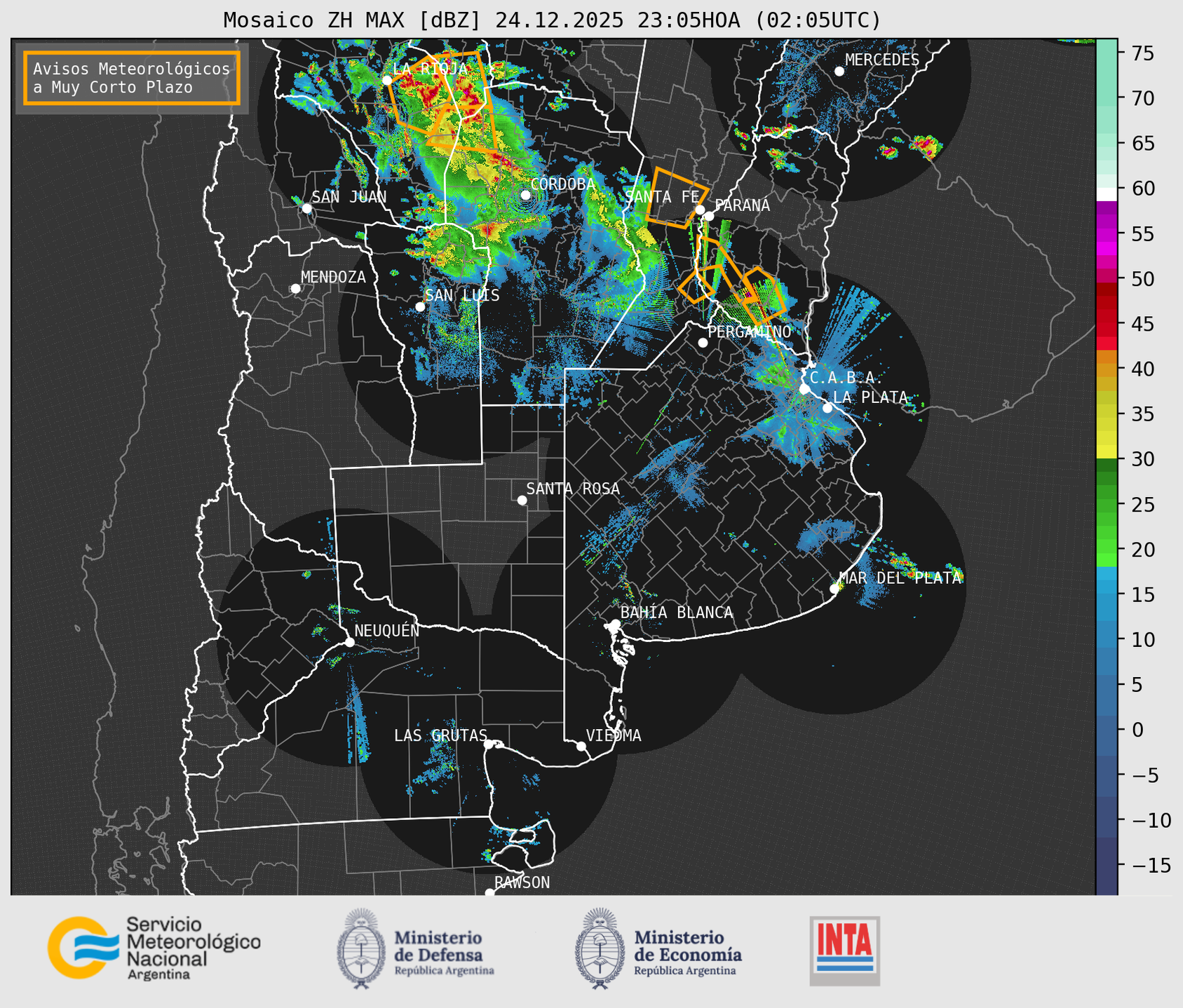Viewport: 1183px width, 1008px height.
Task: Click the Ministerio de Economía crest
Action: coord(600,948)
